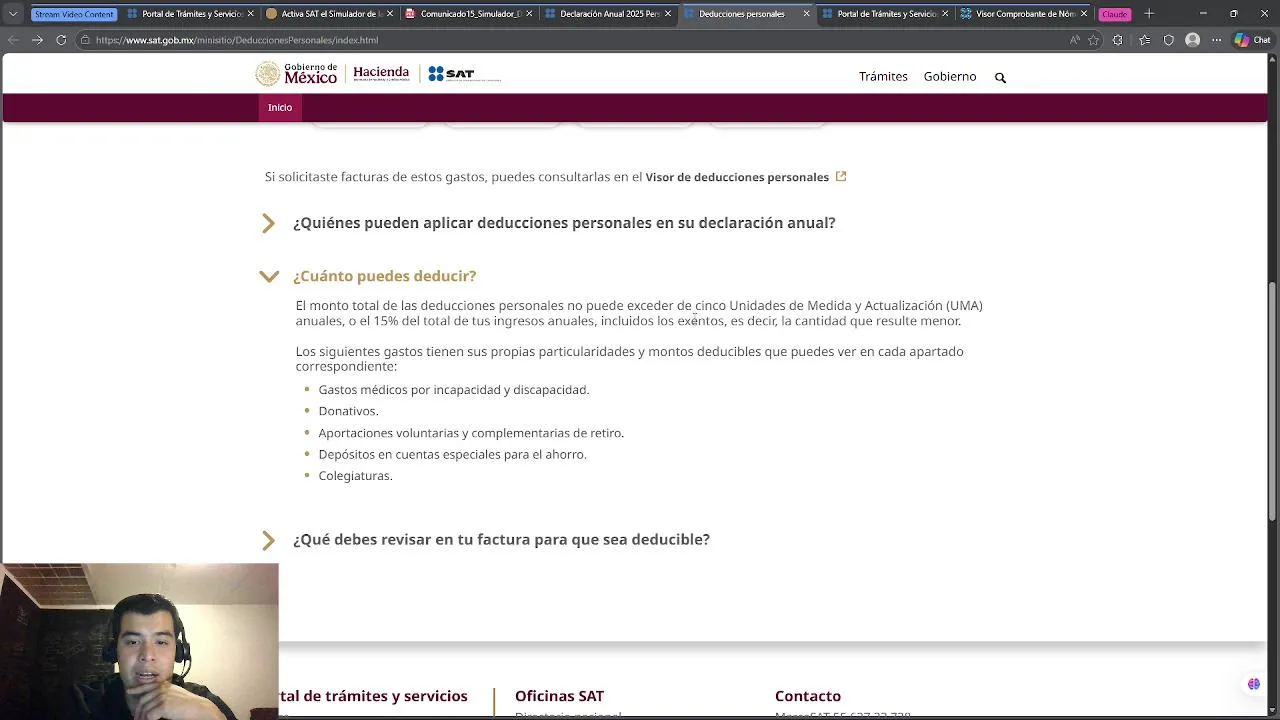Expand ¿Quiénes pueden aplicar deducciones personales? section
1280x720 pixels.
tap(564, 223)
